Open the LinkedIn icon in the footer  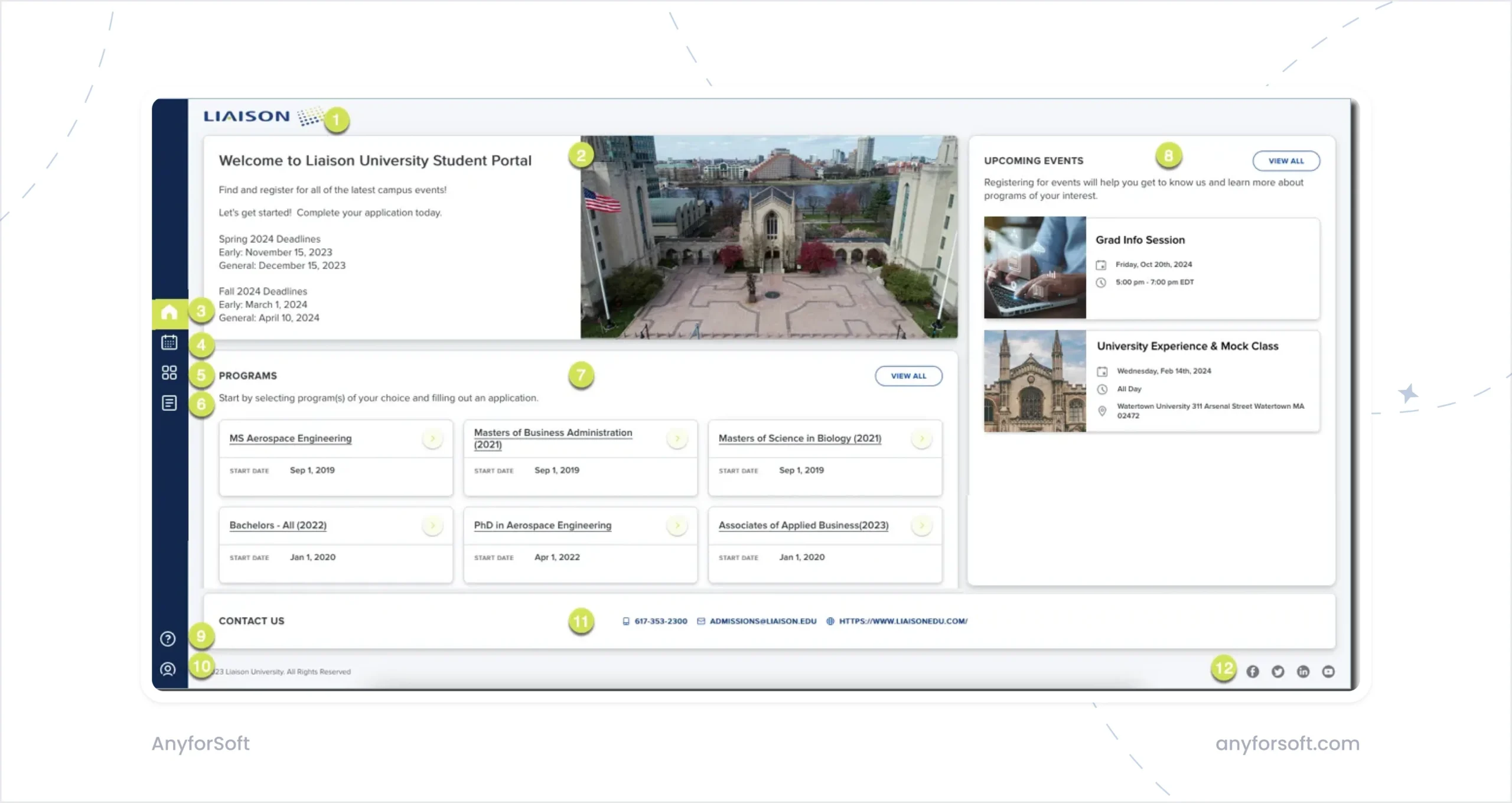coord(1303,671)
